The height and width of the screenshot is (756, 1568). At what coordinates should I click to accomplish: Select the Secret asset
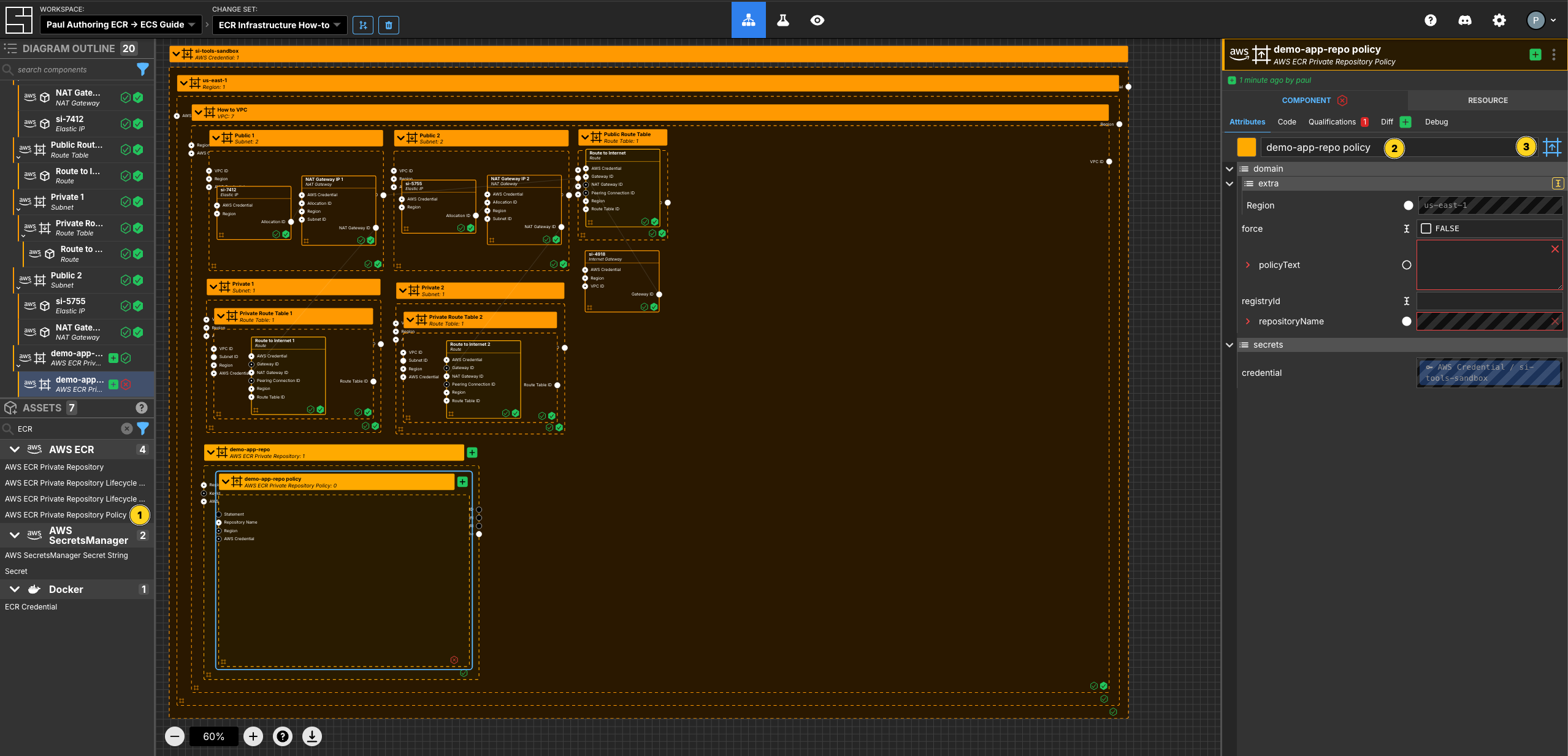tap(16, 571)
